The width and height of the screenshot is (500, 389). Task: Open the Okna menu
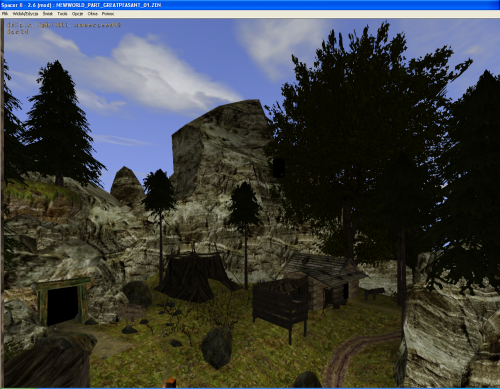[93, 14]
